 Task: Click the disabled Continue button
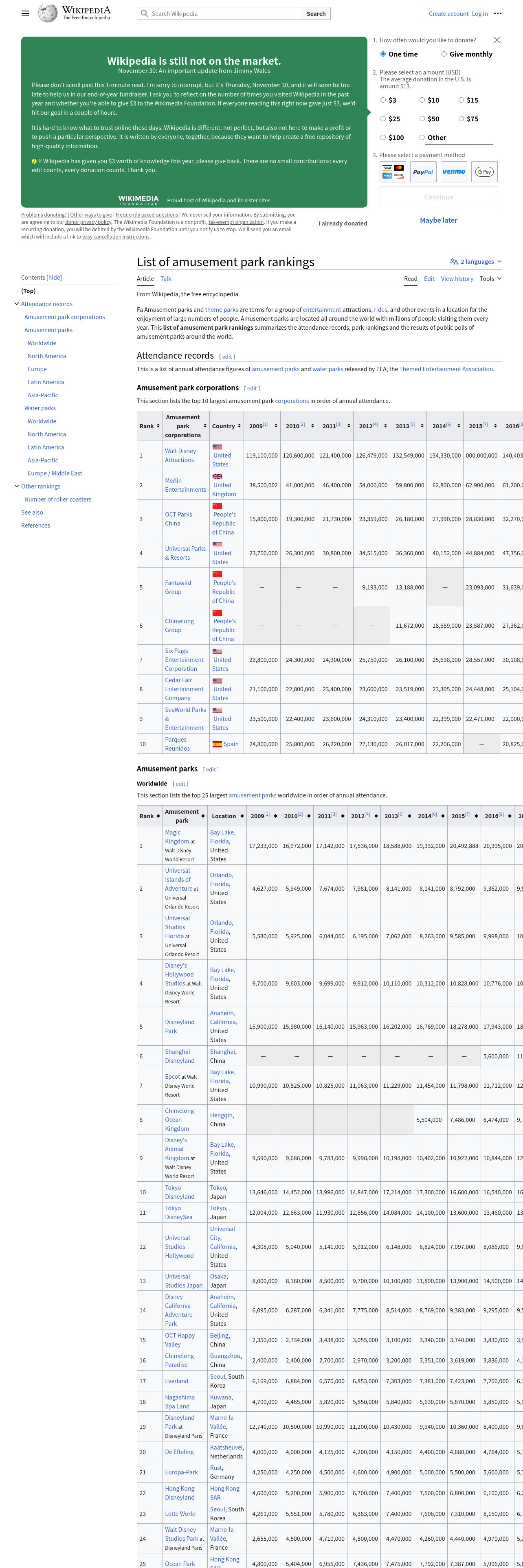438,197
